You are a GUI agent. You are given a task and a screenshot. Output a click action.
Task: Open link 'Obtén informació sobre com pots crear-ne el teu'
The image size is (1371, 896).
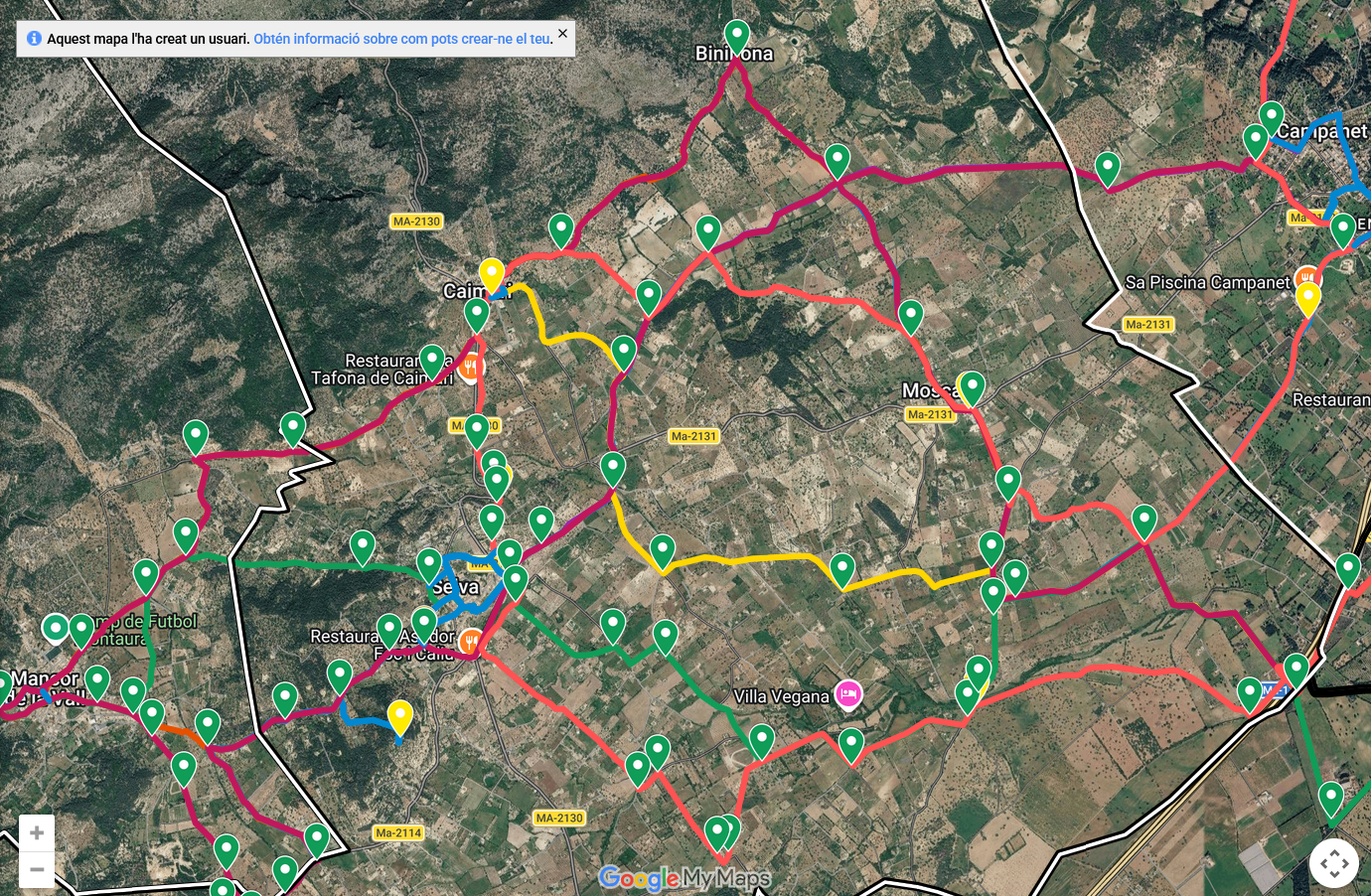coord(401,39)
